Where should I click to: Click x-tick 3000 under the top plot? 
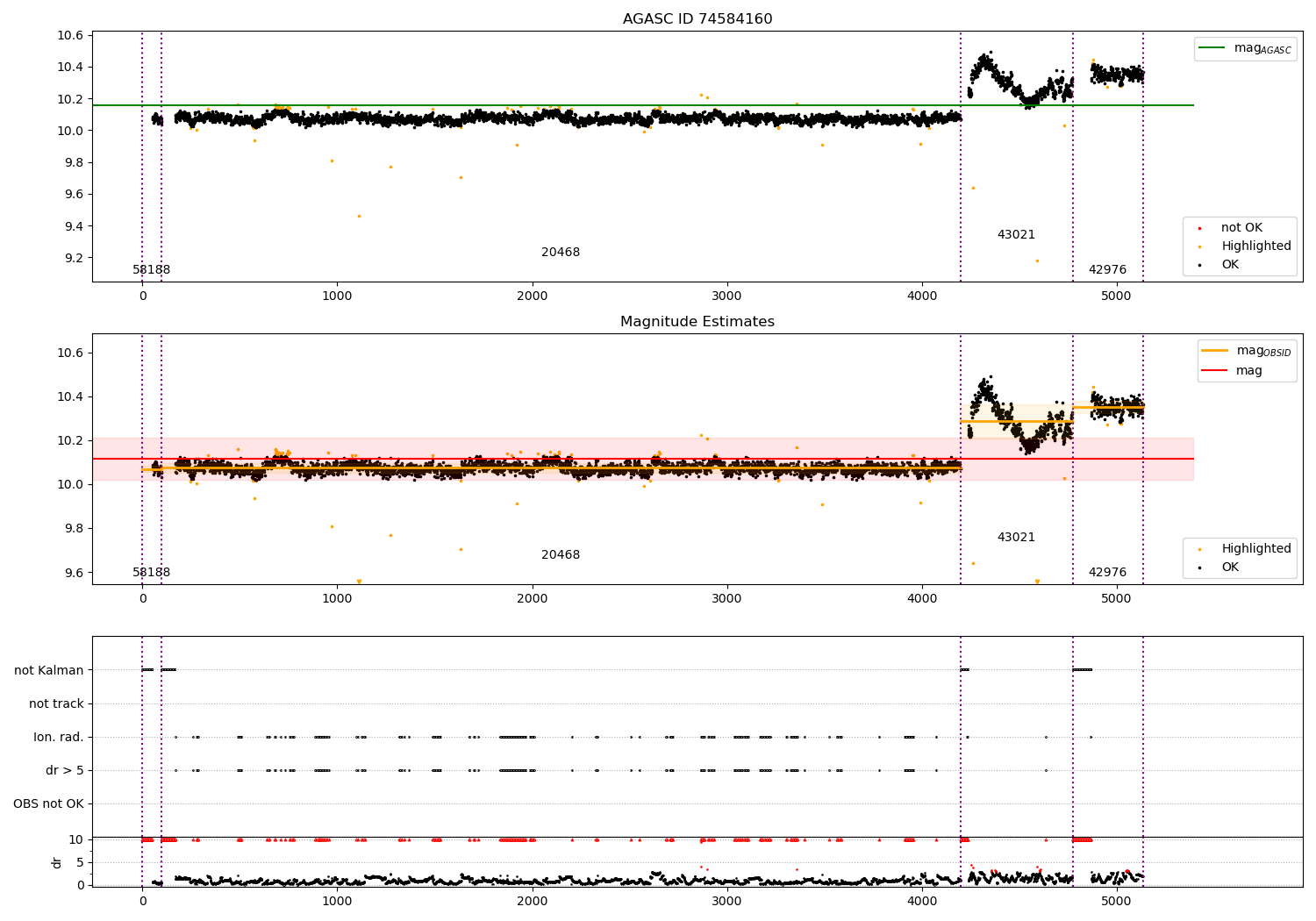click(727, 296)
